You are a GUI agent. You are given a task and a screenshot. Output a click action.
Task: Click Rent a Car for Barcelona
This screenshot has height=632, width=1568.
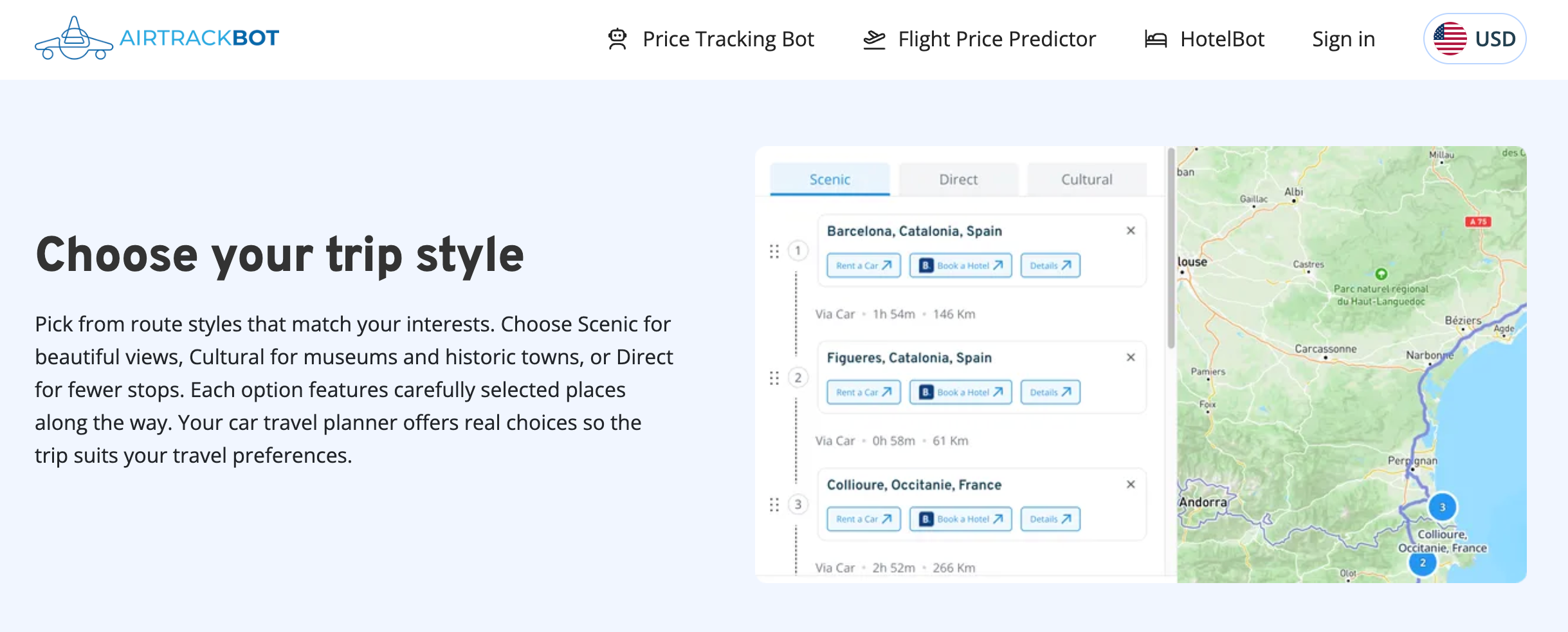[863, 266]
